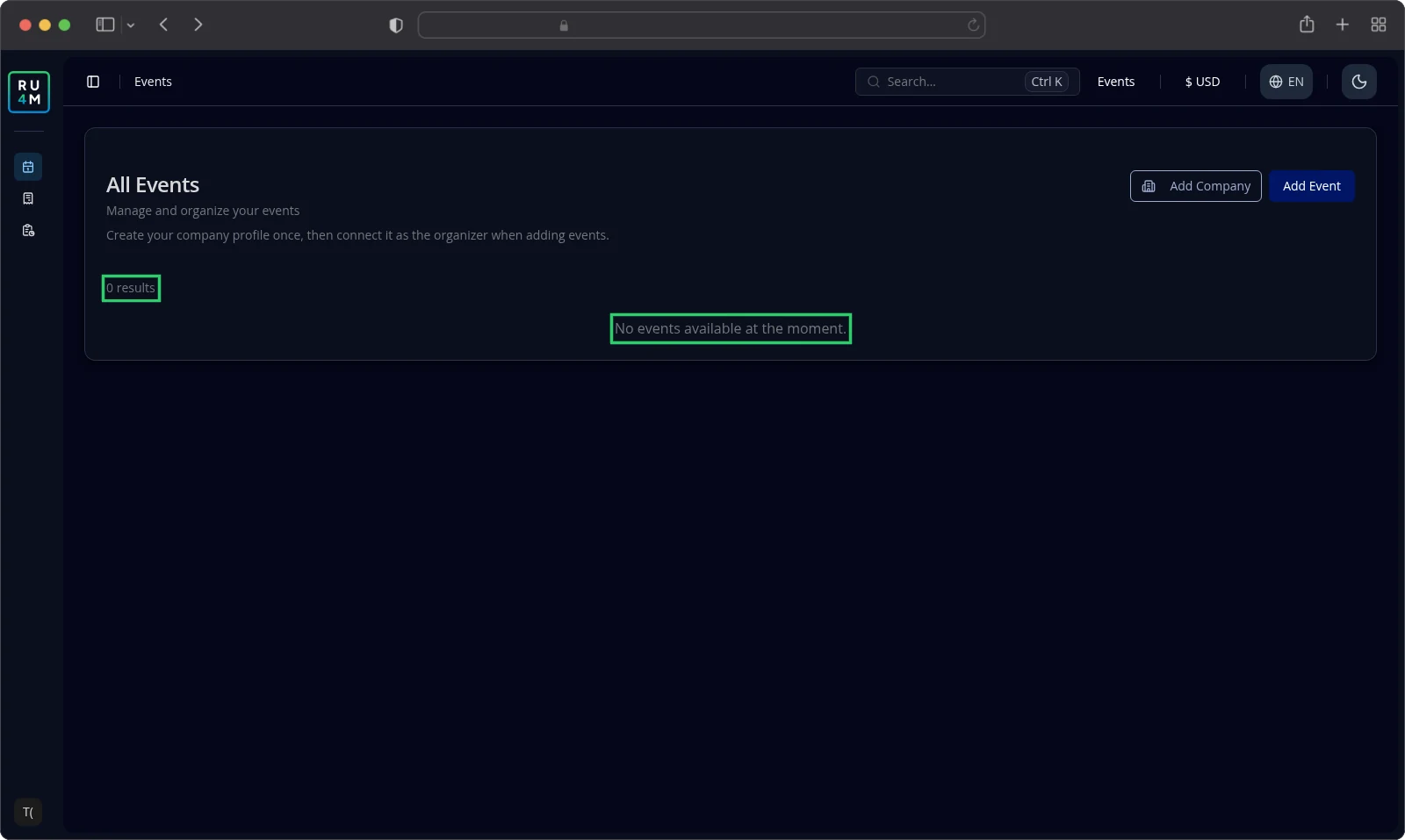Click "No events available at the moment." text
This screenshot has width=1405, height=840.
(731, 328)
